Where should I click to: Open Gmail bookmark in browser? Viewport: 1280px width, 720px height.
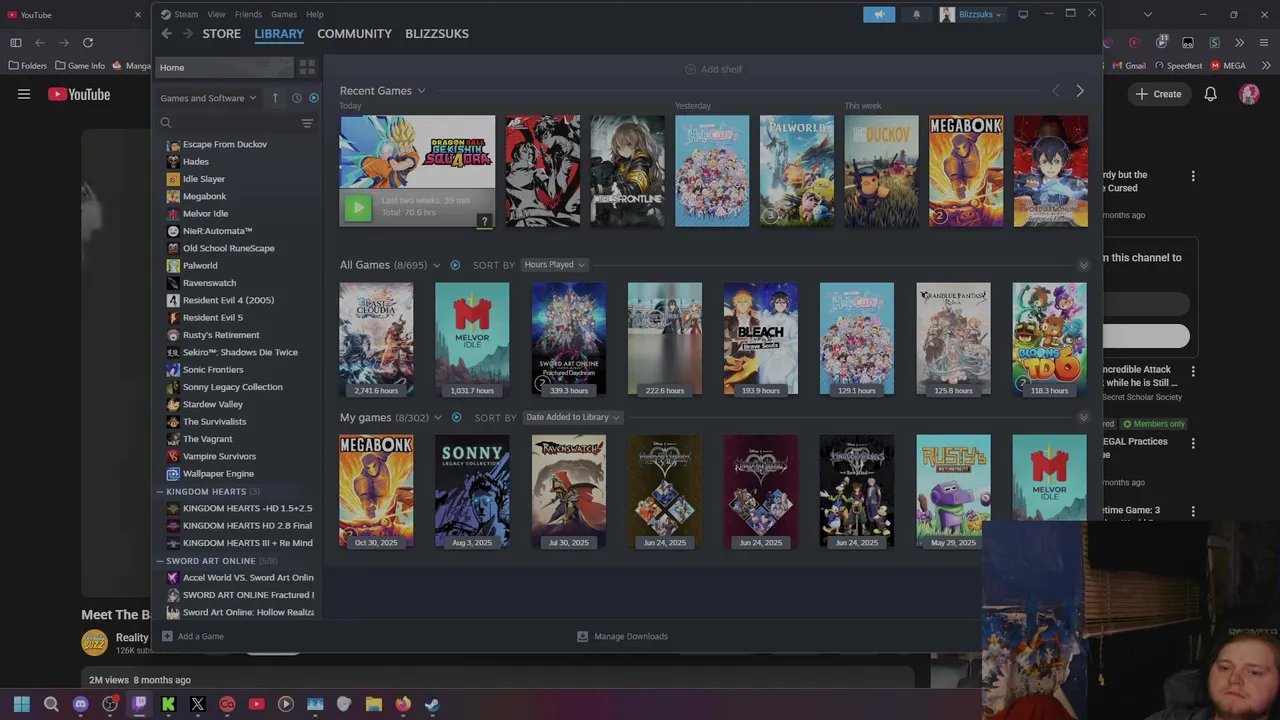pos(1128,66)
